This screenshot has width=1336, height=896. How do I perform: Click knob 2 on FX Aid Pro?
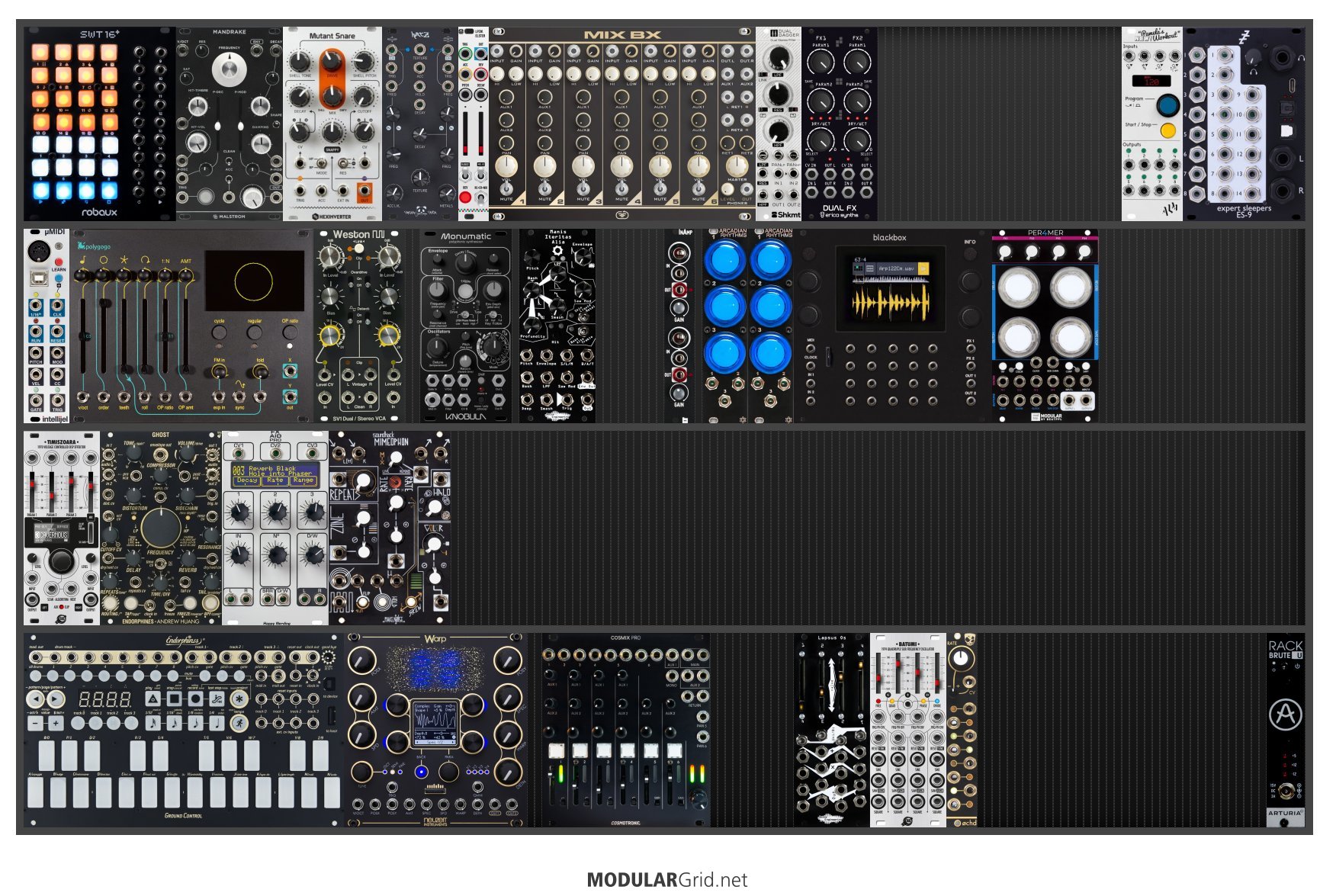(x=275, y=513)
